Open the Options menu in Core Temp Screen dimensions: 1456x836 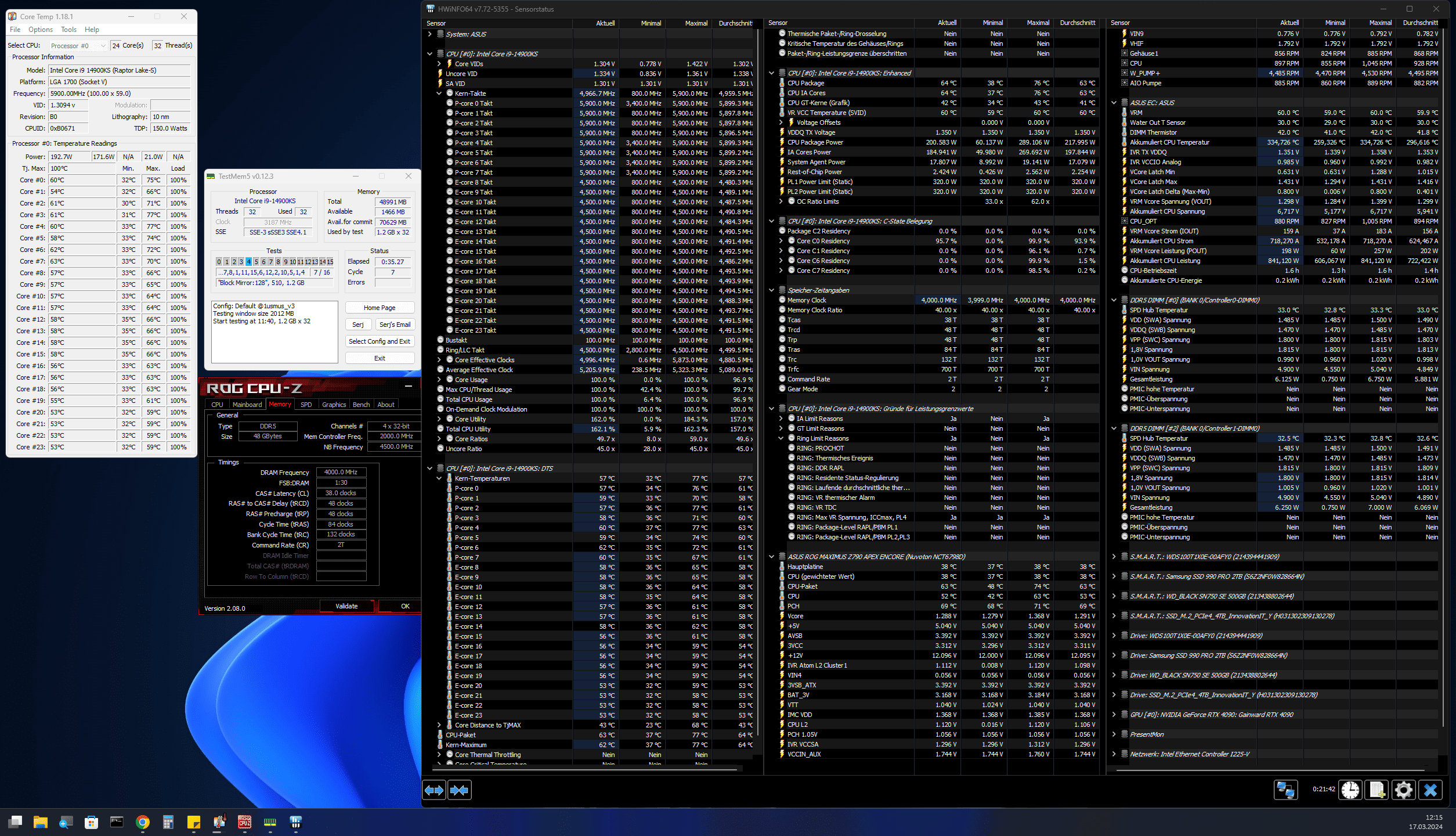(x=41, y=30)
